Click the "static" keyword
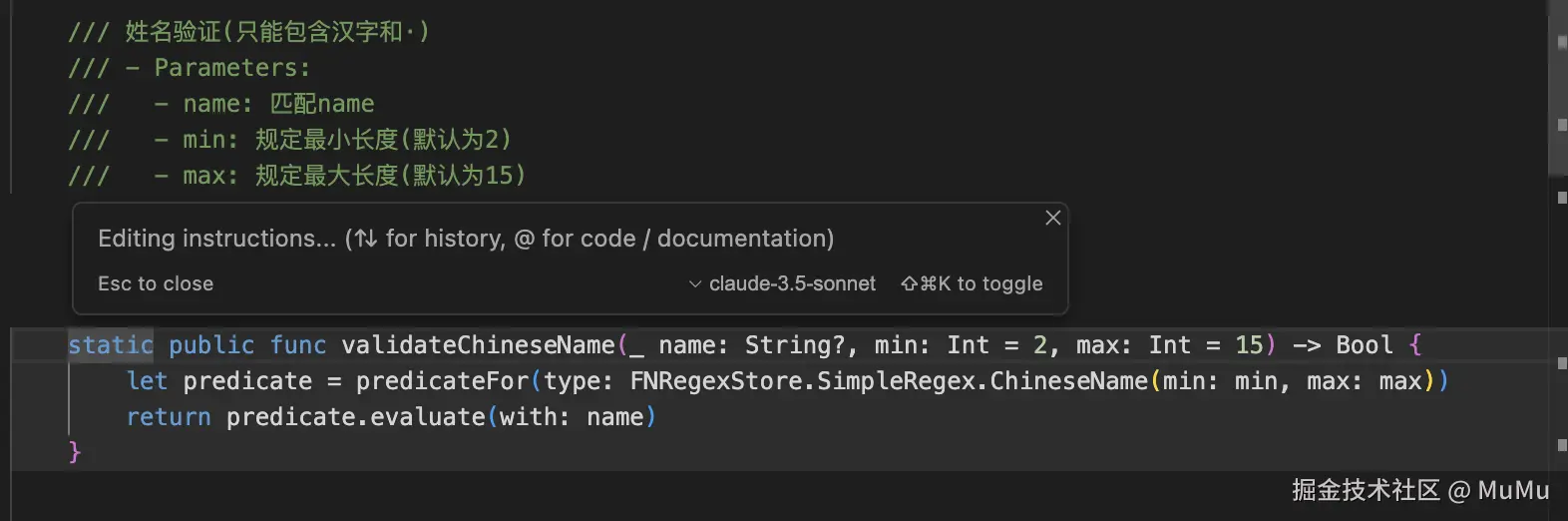The width and height of the screenshot is (1568, 521). (x=111, y=345)
